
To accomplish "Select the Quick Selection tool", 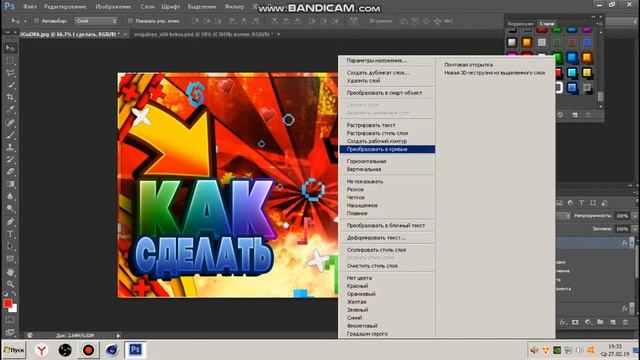I will click(x=10, y=85).
